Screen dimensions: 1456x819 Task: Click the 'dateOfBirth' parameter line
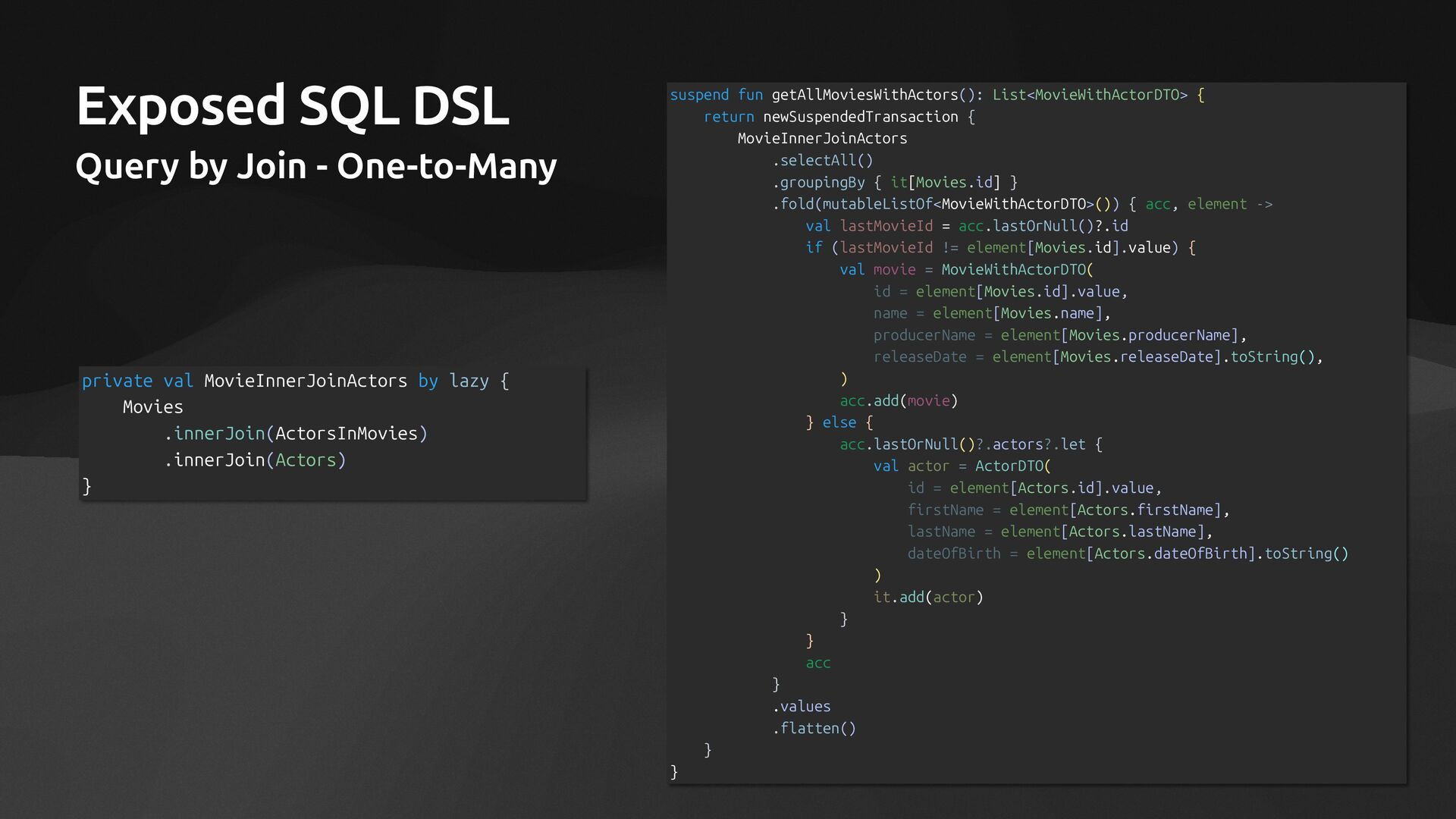click(x=953, y=554)
